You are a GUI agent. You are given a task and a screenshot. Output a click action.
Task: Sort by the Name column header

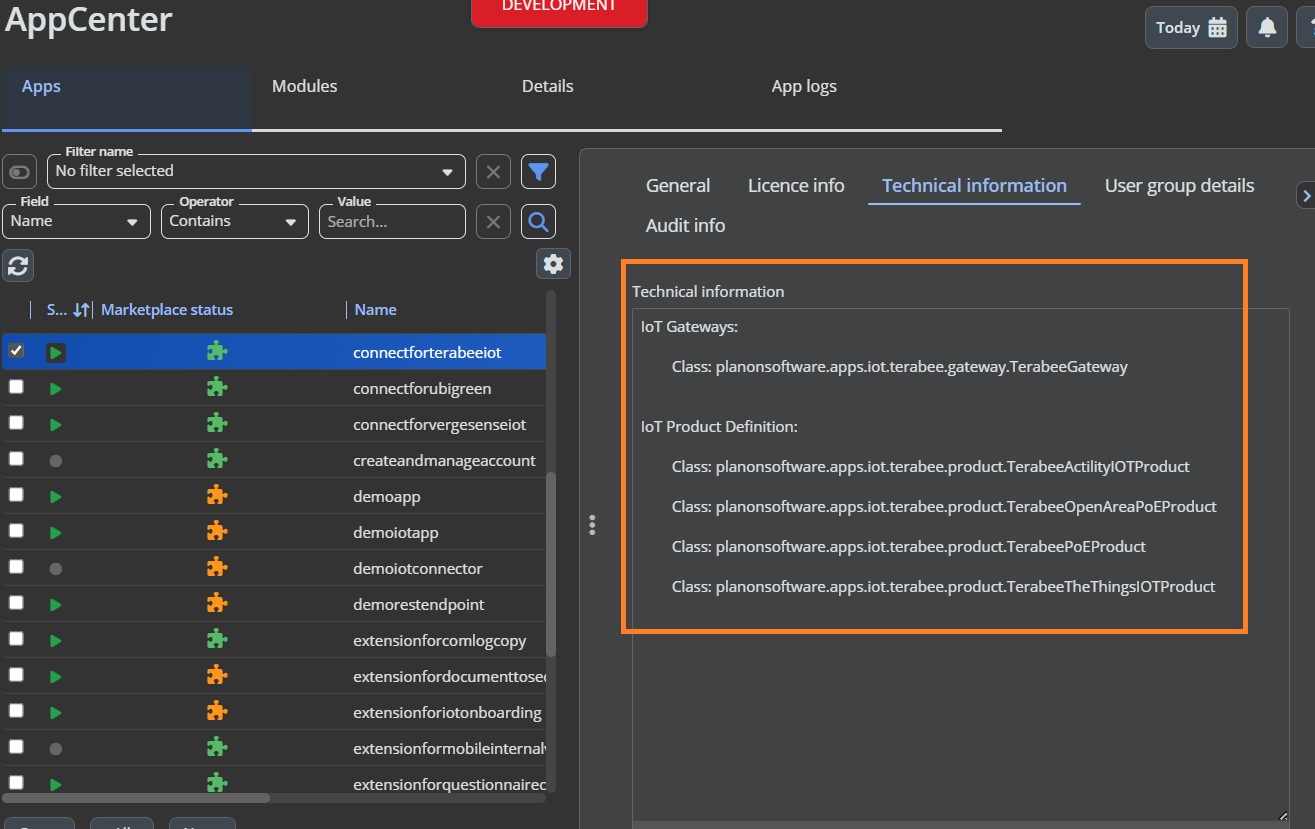[376, 310]
